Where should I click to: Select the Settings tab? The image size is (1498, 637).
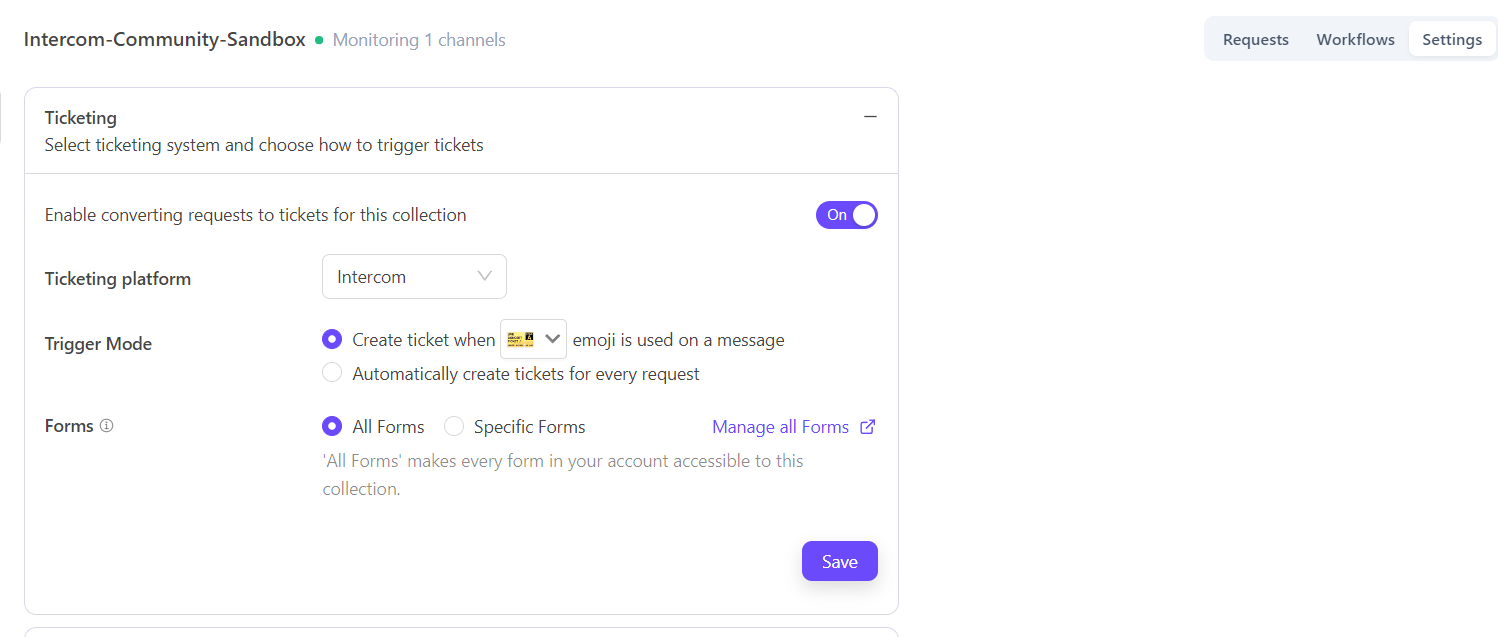pyautogui.click(x=1451, y=40)
